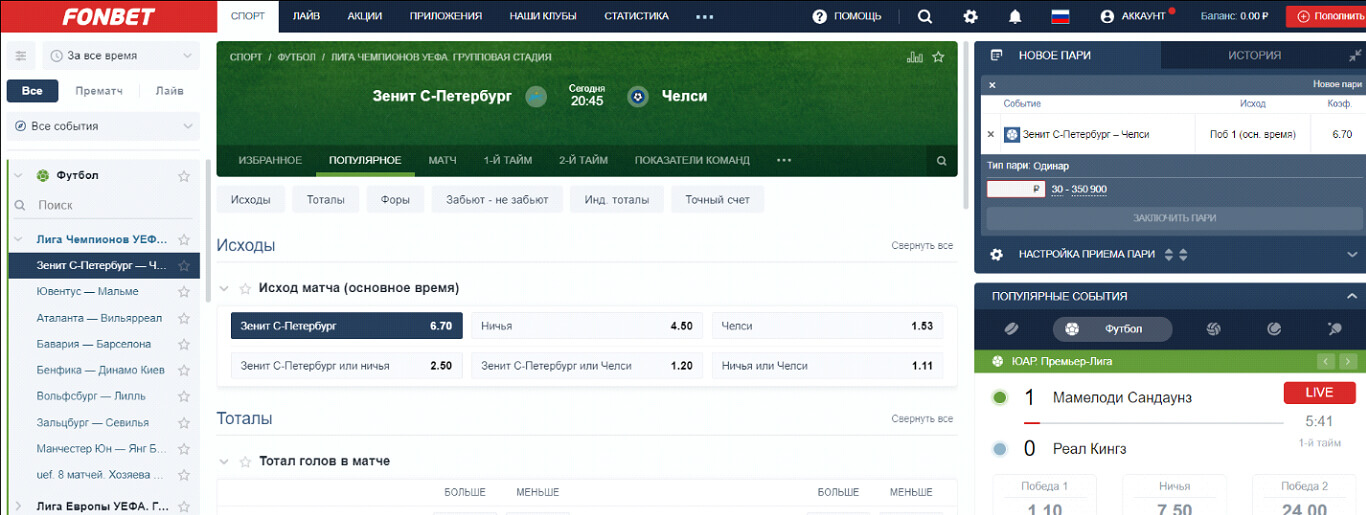The height and width of the screenshot is (515, 1366).
Task: Collapse Тотал голов в матче chevron
Action: (224, 462)
